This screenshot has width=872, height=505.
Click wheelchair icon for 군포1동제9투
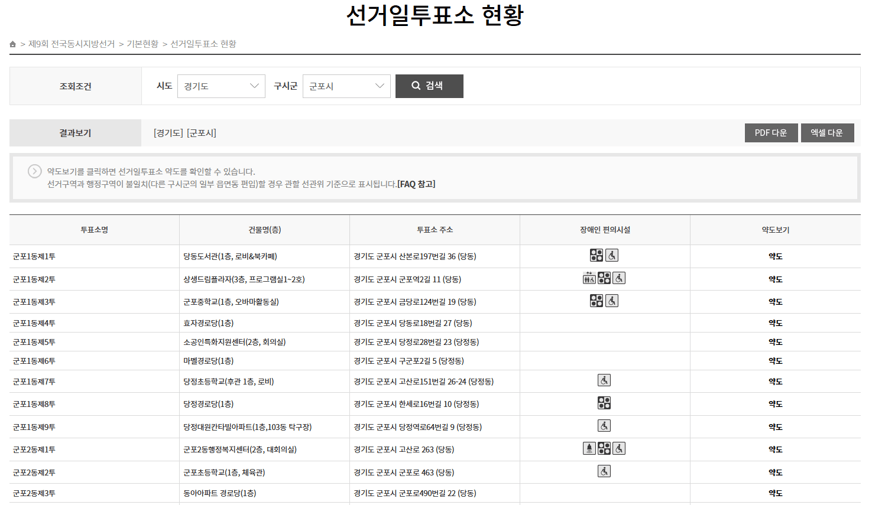click(604, 426)
